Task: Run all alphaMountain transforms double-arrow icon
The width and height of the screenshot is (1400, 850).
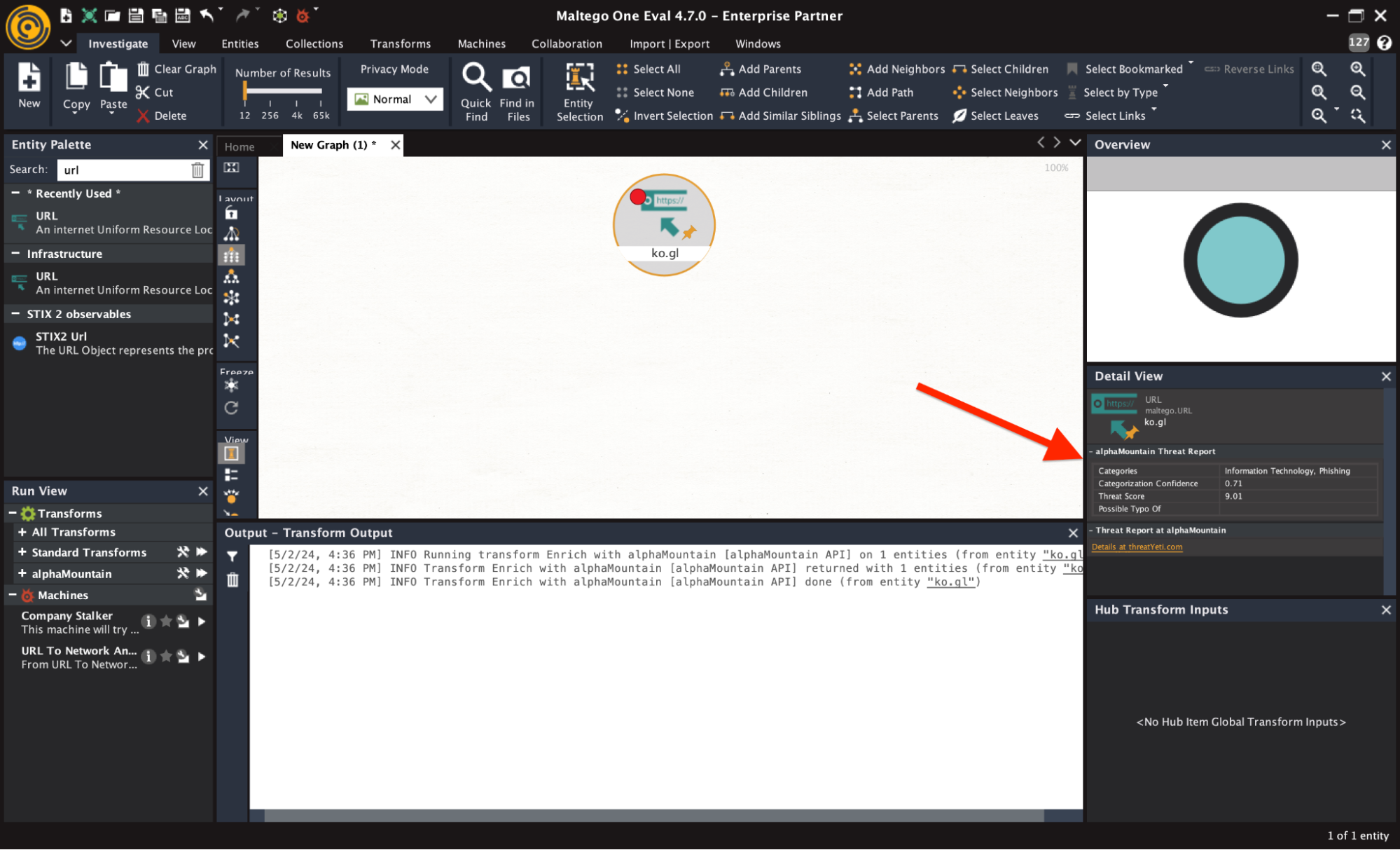Action: click(x=202, y=573)
